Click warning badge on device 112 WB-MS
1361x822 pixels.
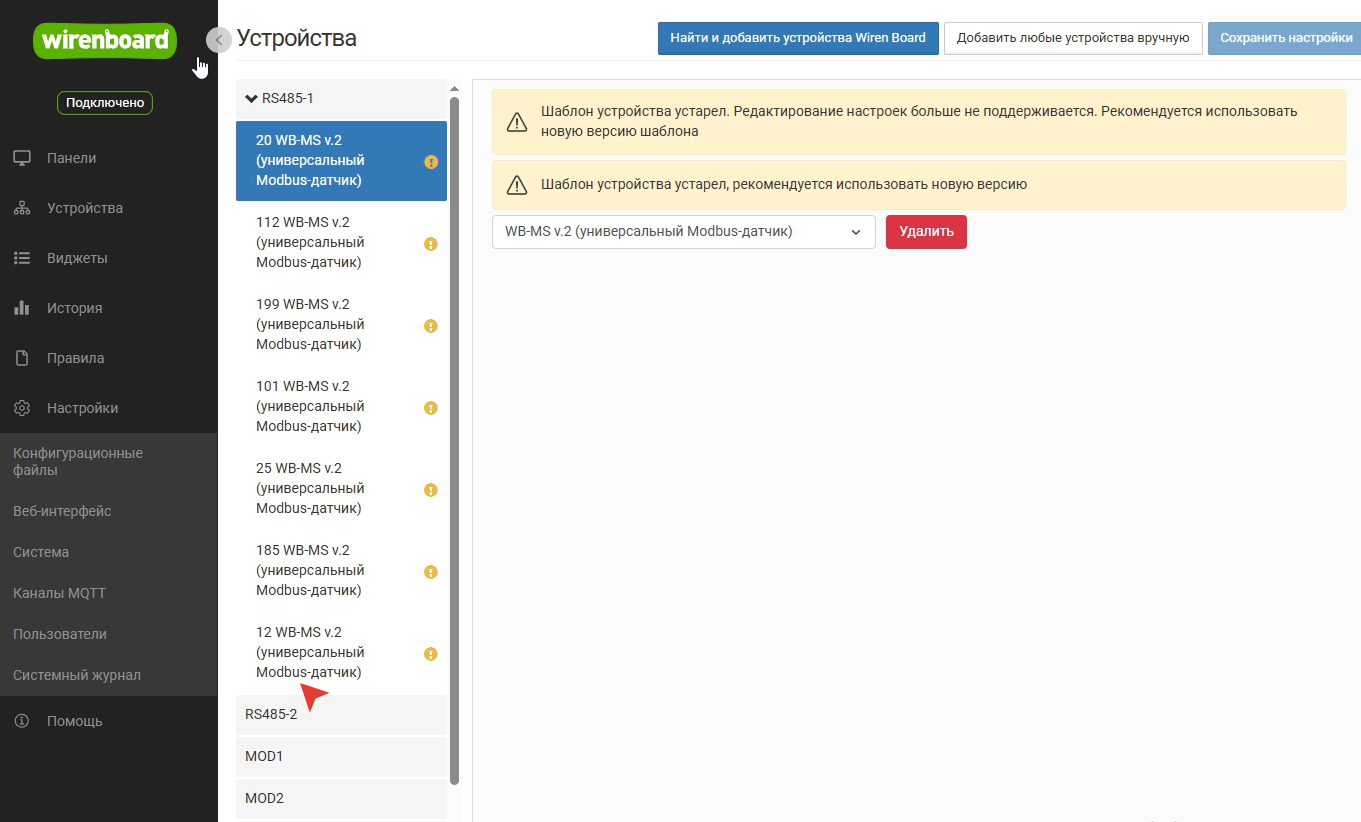[431, 243]
